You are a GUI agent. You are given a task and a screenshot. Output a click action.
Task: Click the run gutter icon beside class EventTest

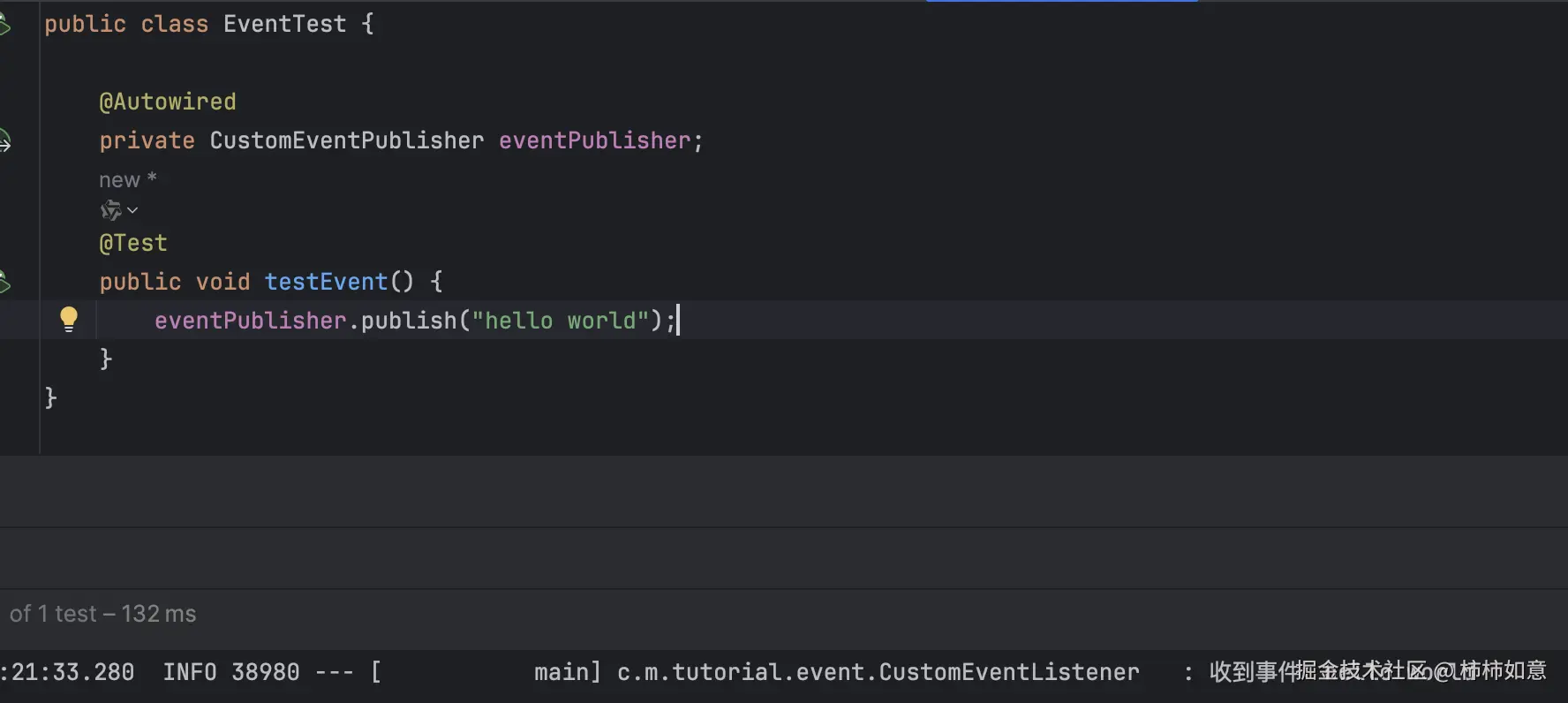pyautogui.click(x=4, y=25)
